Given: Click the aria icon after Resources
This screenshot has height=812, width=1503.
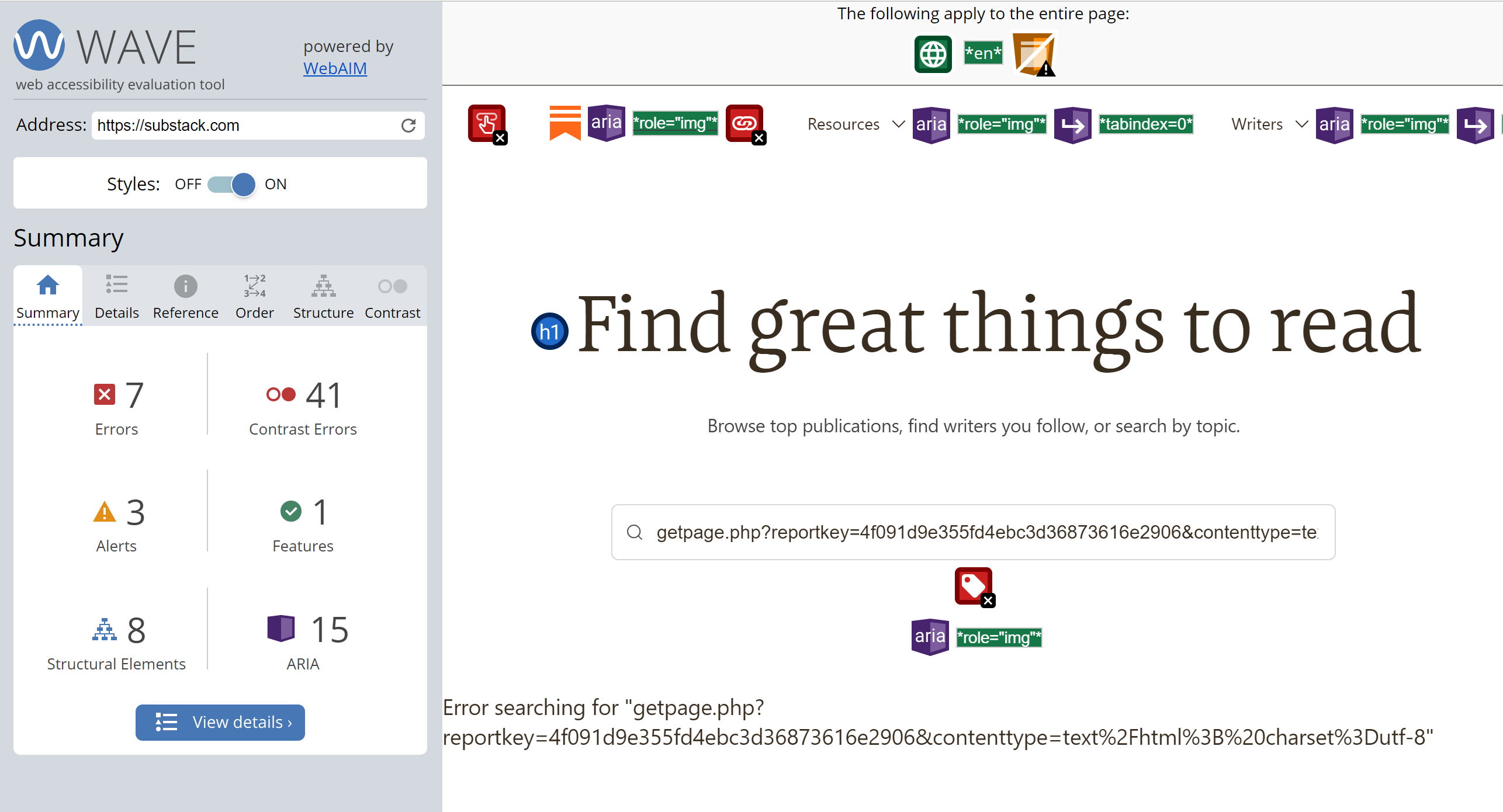Looking at the screenshot, I should tap(931, 124).
